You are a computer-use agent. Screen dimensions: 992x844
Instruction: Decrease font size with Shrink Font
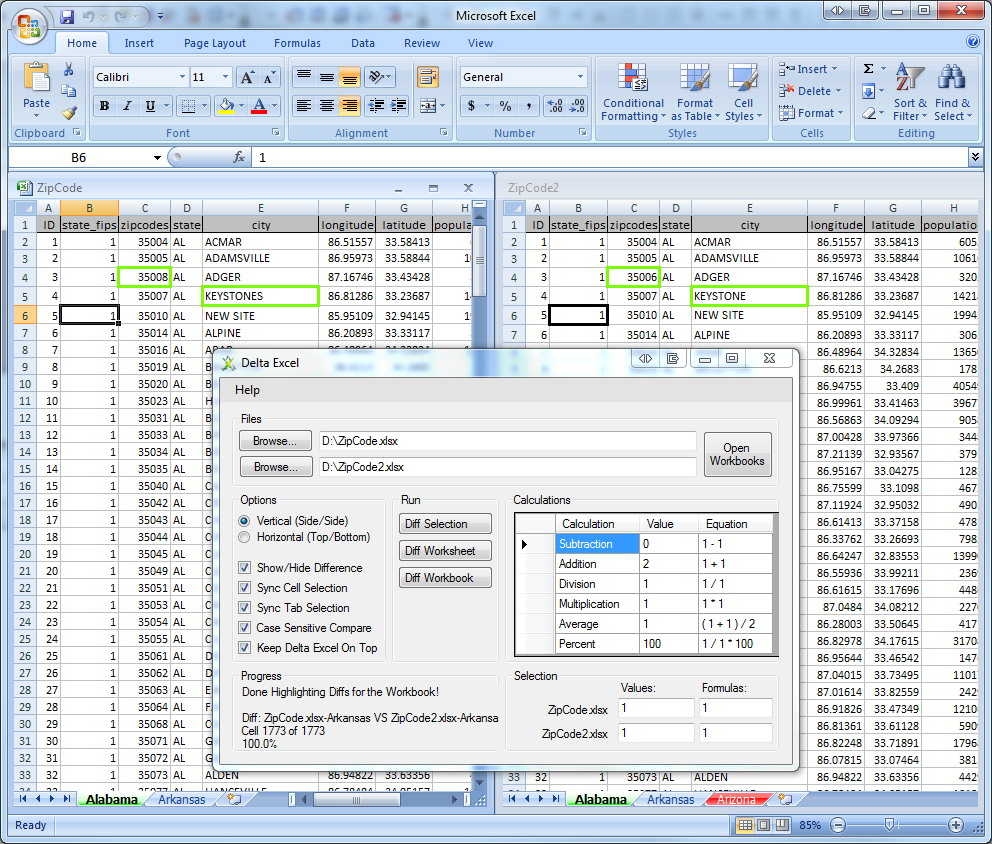click(269, 77)
